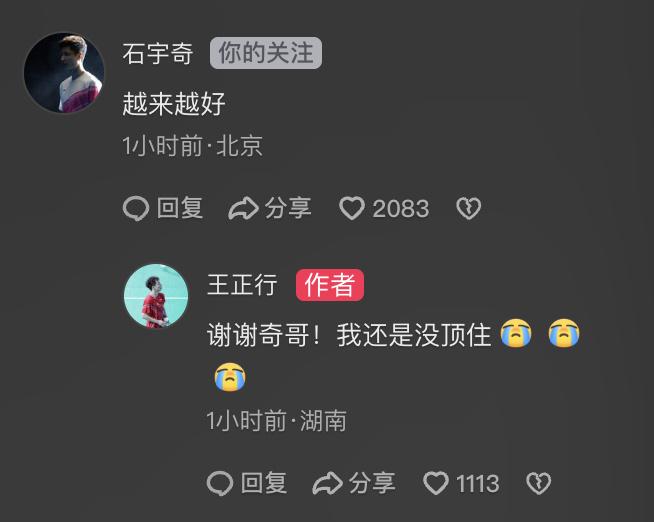Click the 1113 like count
The height and width of the screenshot is (522, 654).
tap(477, 484)
